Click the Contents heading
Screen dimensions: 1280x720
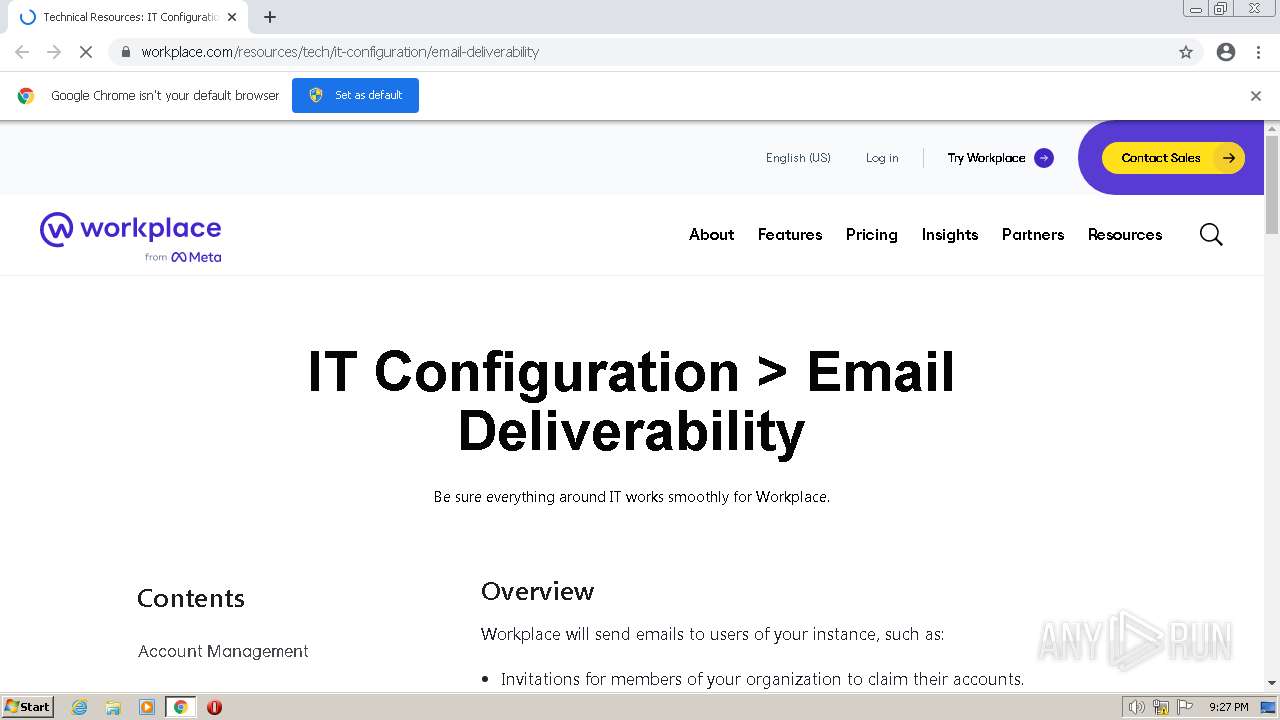[191, 598]
